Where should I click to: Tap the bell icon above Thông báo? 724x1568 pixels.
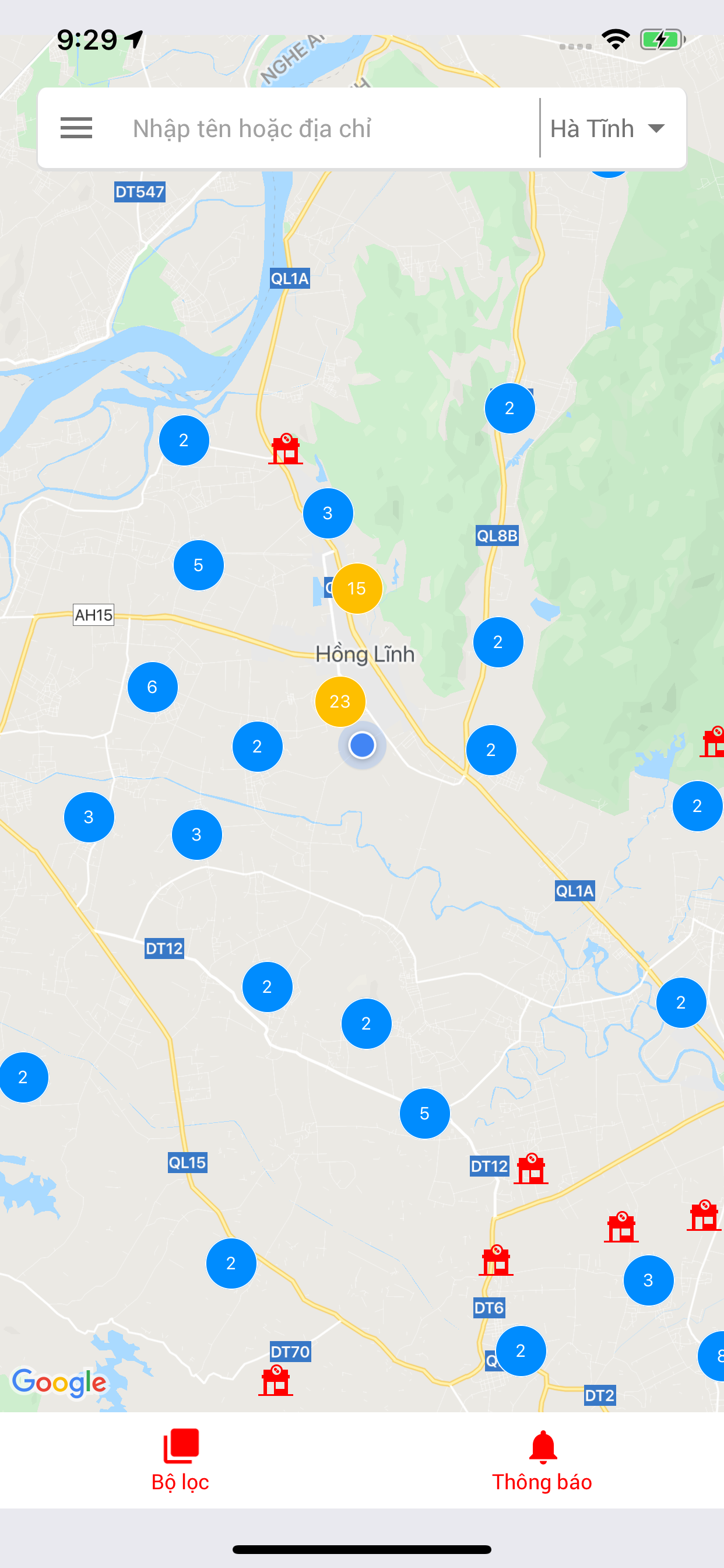point(543,1447)
